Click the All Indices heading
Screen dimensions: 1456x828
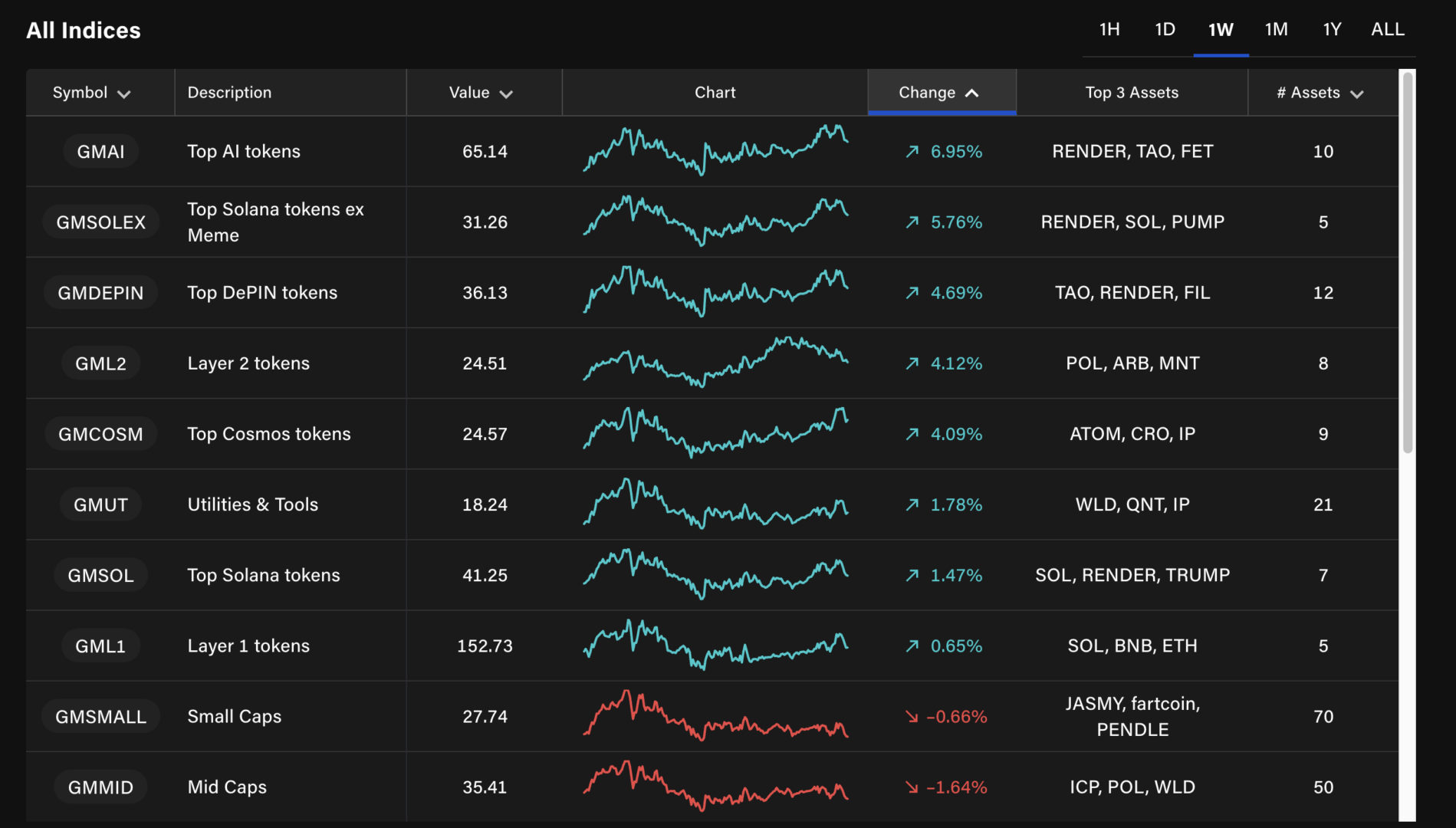click(83, 30)
